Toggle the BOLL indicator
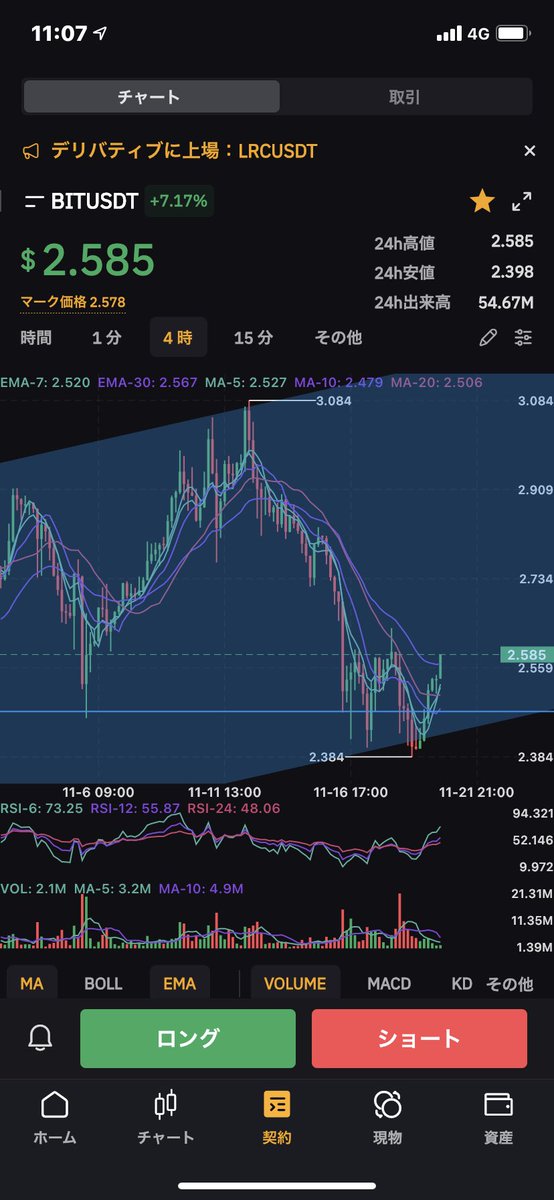The image size is (554, 1200). pos(103,984)
